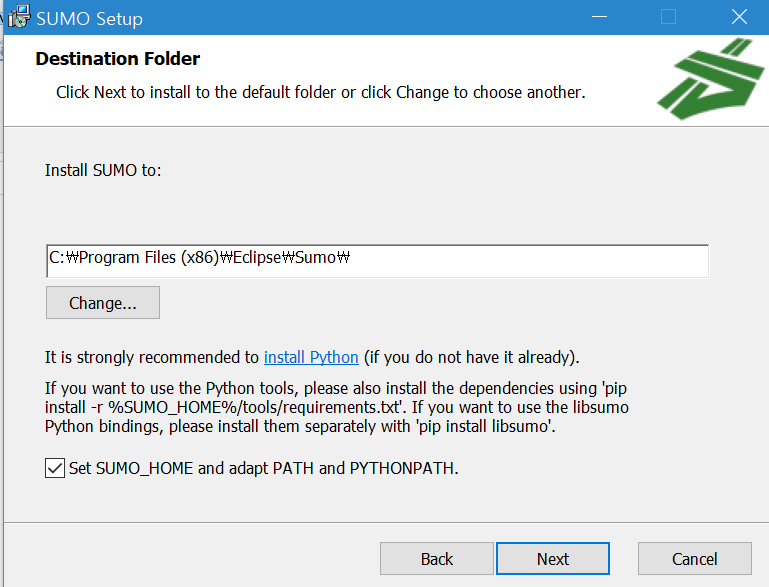Click the 'Click Next to install' instruction text

pyautogui.click(x=321, y=92)
